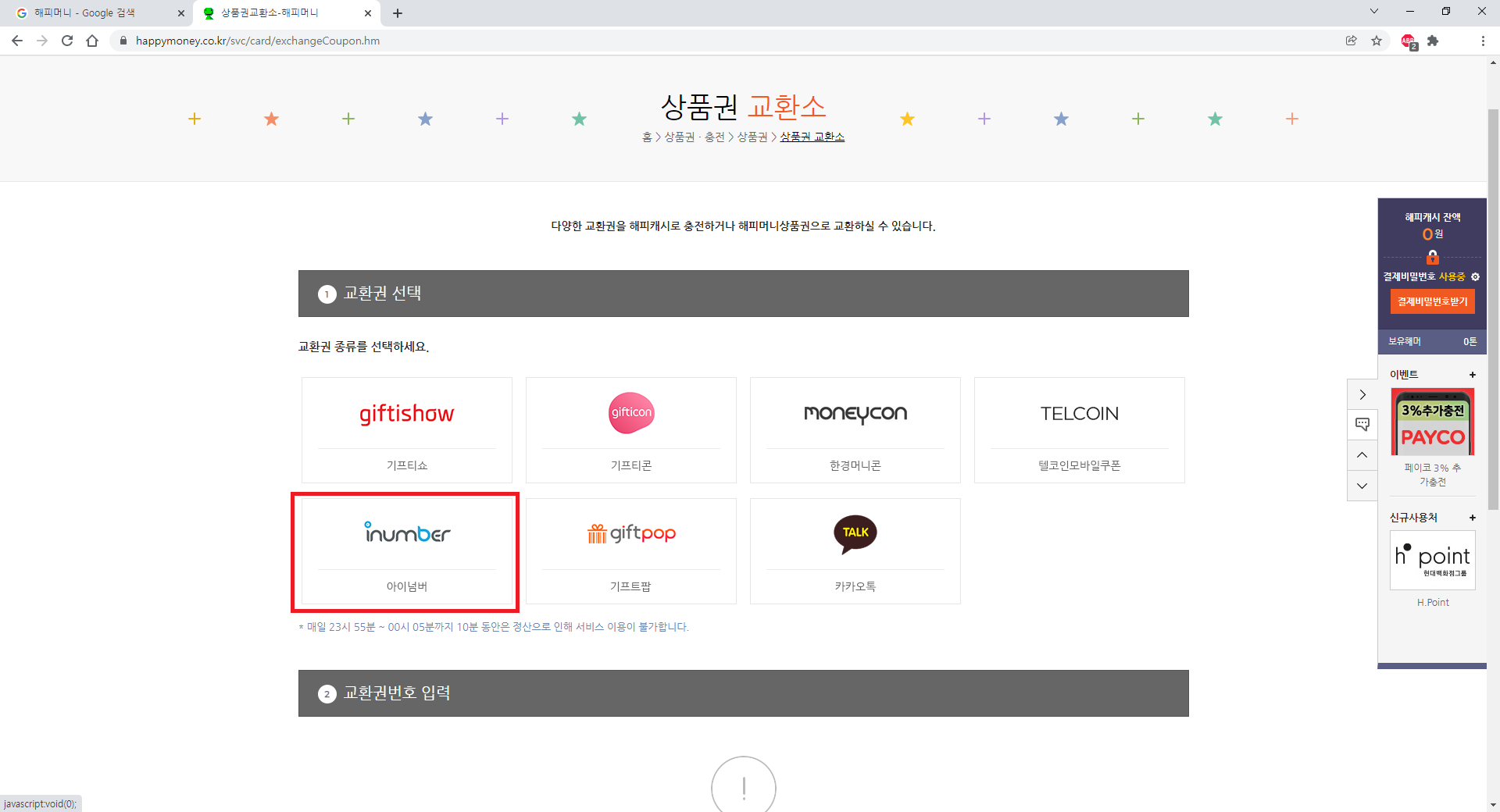The width and height of the screenshot is (1500, 812).
Task: Reload the current page
Action: pos(67,41)
